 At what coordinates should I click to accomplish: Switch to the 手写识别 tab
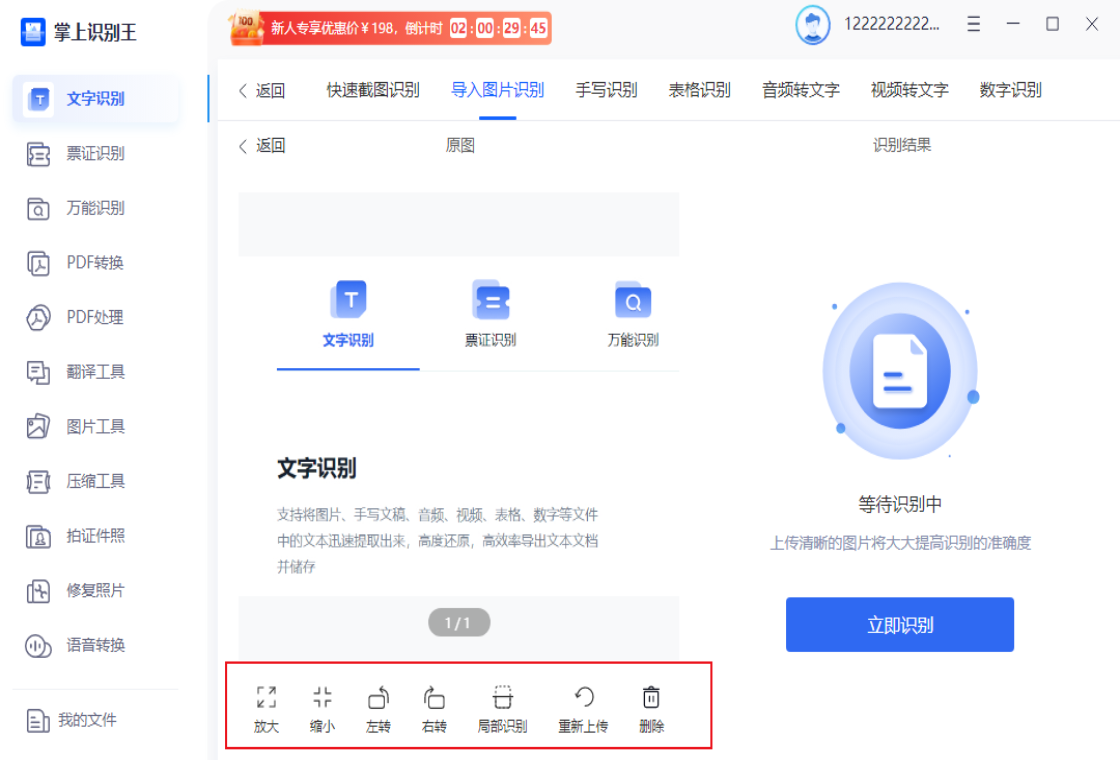pos(605,89)
